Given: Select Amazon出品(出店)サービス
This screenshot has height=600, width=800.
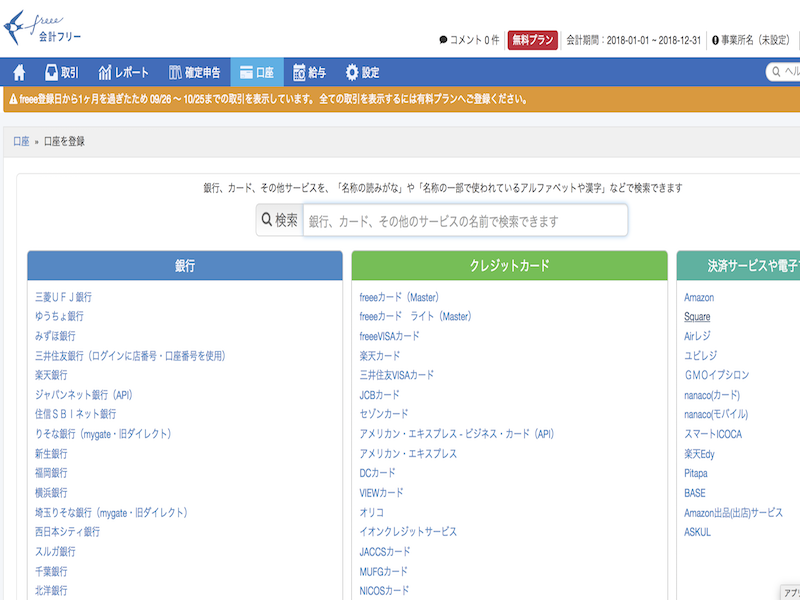Looking at the screenshot, I should click(x=733, y=513).
